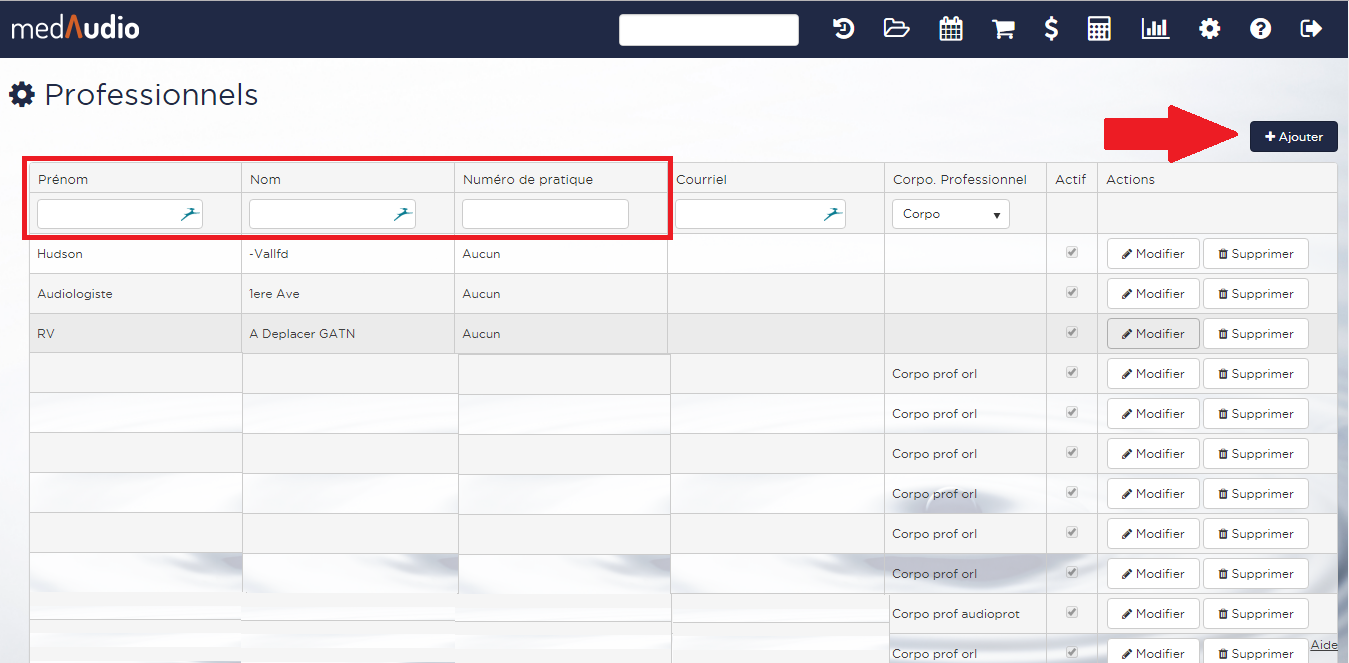Screen dimensions: 1349x663
Task: Open the bar chart reports icon
Action: (1155, 29)
